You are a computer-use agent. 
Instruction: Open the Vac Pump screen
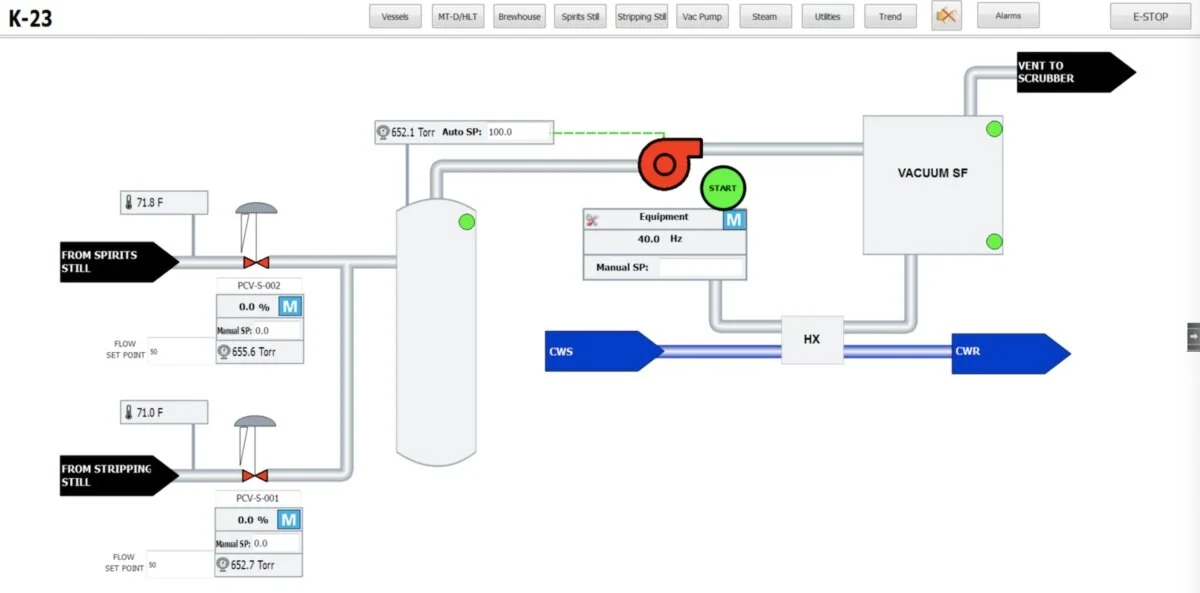[x=702, y=15]
